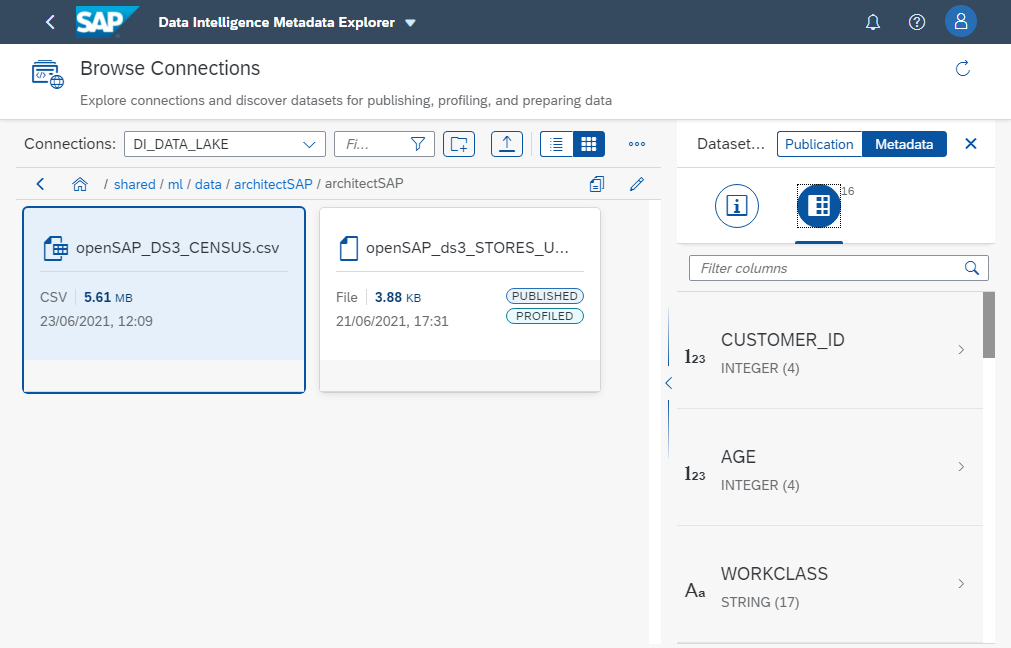This screenshot has height=648, width=1011.
Task: Click the shared breadcrumb link
Action: click(x=135, y=184)
